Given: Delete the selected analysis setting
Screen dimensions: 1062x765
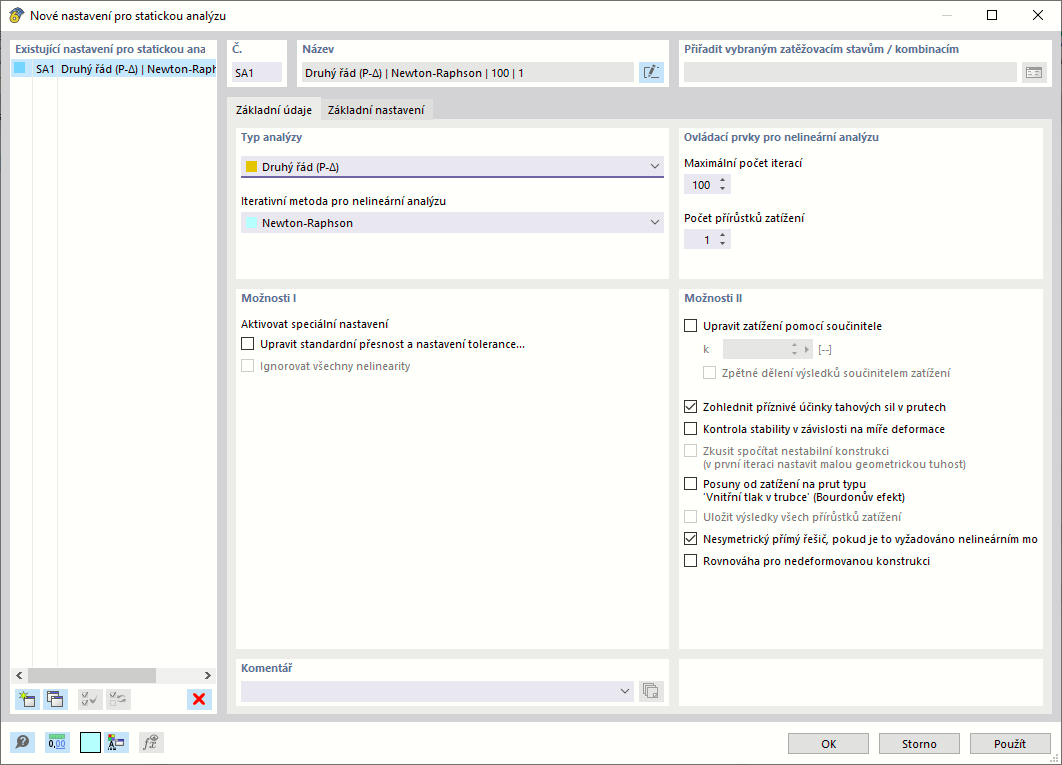Looking at the screenshot, I should tap(198, 699).
